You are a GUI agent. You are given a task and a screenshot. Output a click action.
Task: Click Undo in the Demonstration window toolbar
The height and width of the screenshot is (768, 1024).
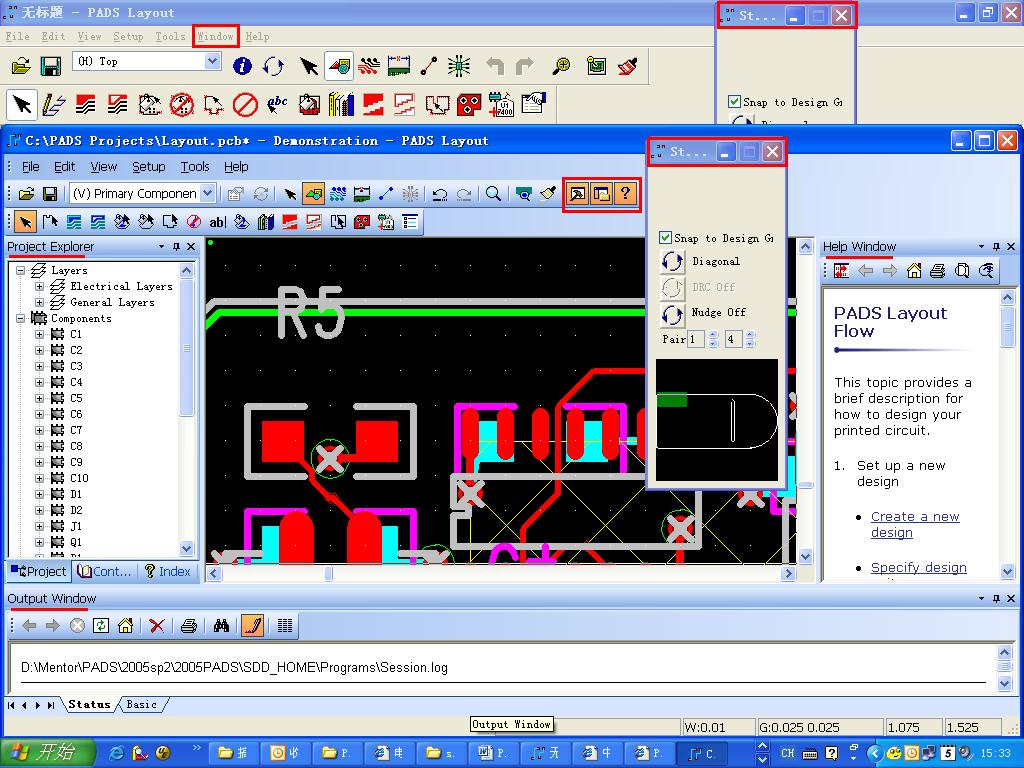pyautogui.click(x=440, y=194)
